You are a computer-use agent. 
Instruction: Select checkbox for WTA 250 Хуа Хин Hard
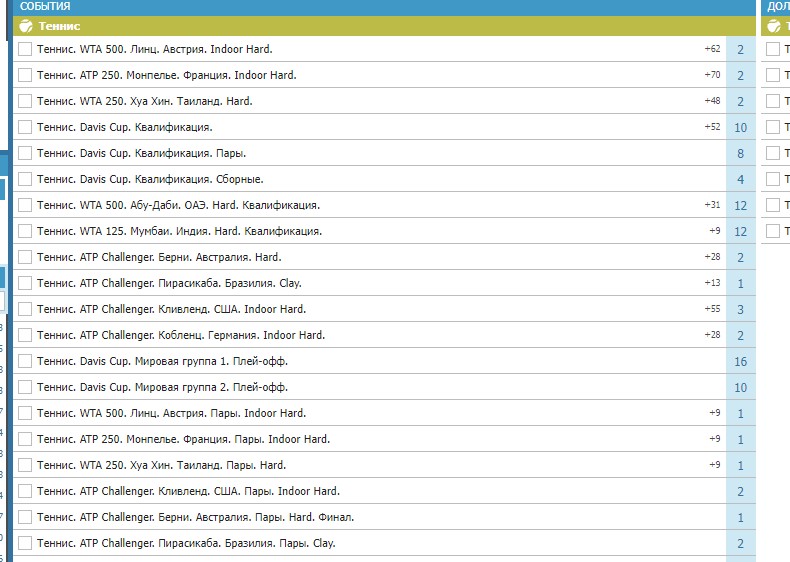pos(25,101)
